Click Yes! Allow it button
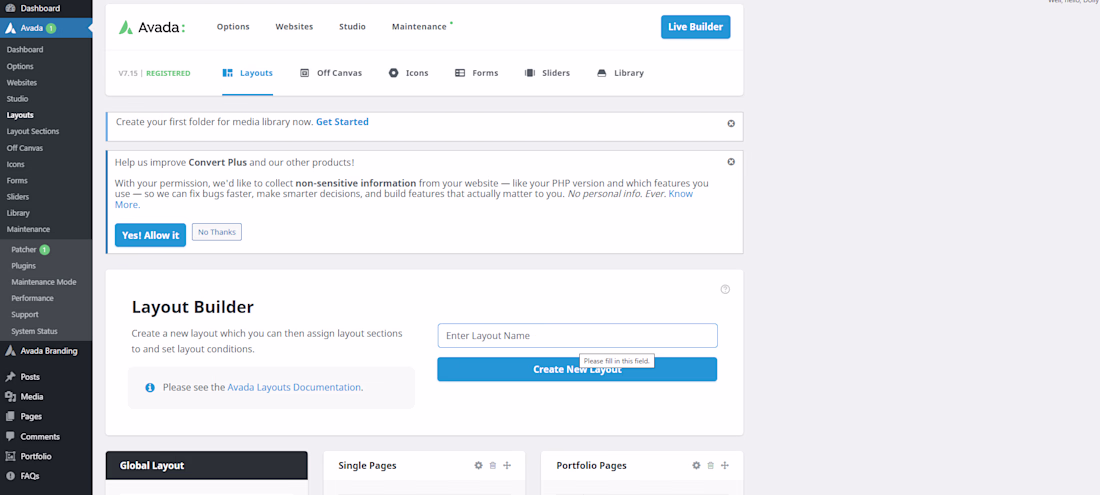Screen dimensions: 1100x495 (150, 236)
